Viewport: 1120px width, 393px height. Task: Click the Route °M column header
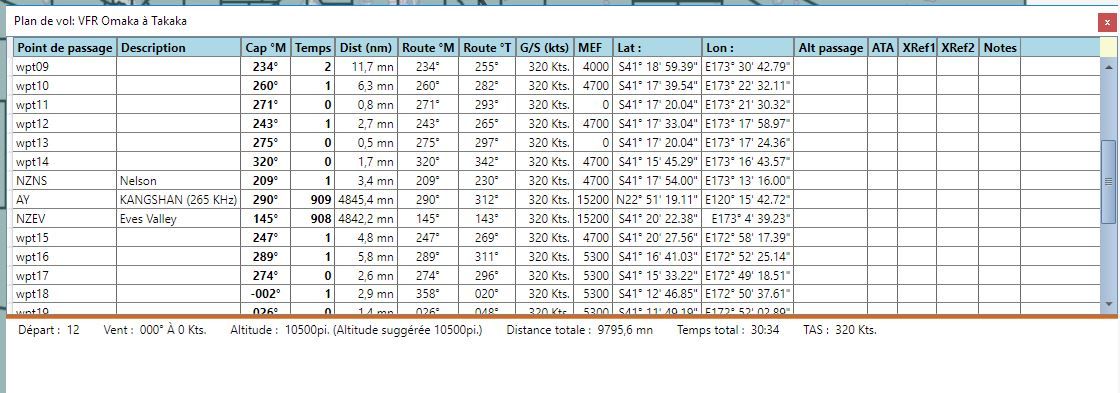pos(428,48)
